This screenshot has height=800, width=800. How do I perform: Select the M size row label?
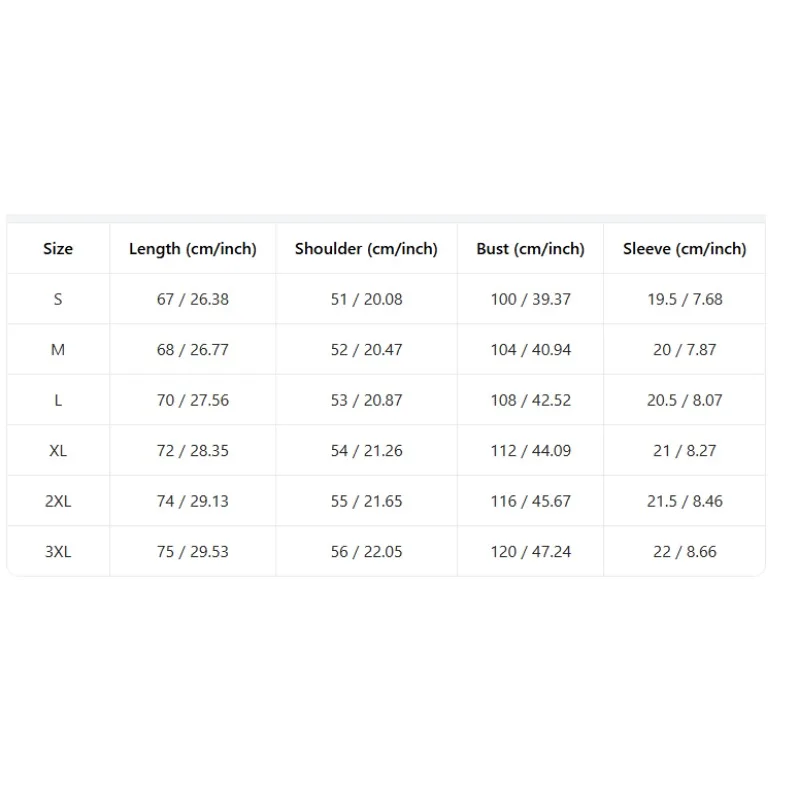58,349
